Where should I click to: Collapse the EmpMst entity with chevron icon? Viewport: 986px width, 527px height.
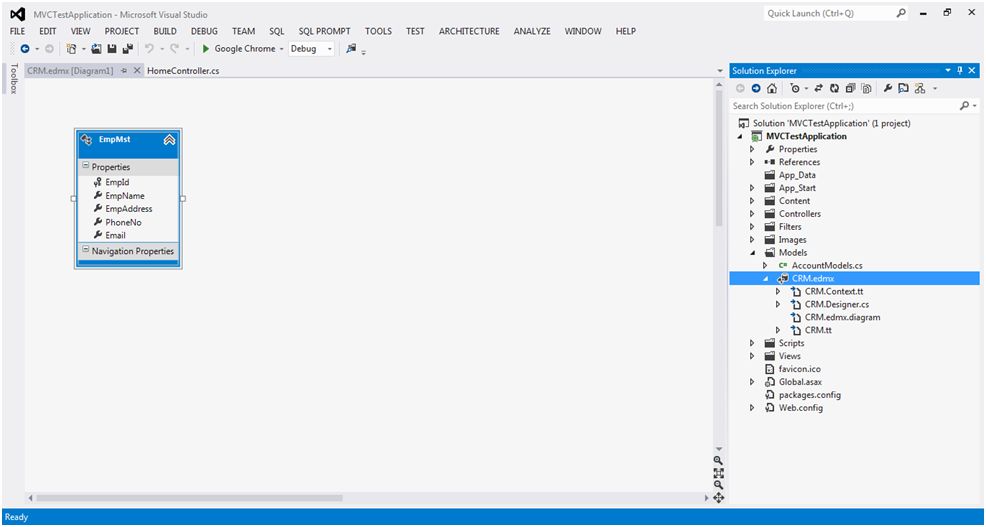169,140
